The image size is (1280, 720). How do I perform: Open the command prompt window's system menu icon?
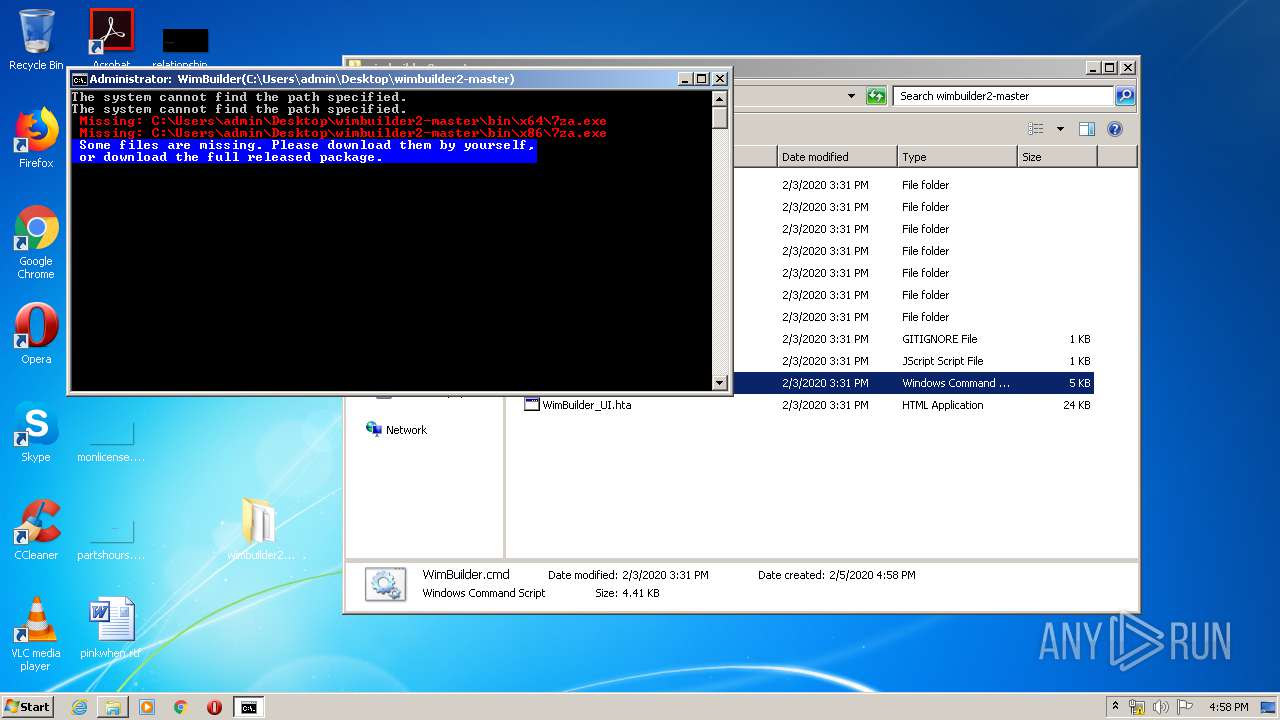click(x=79, y=79)
